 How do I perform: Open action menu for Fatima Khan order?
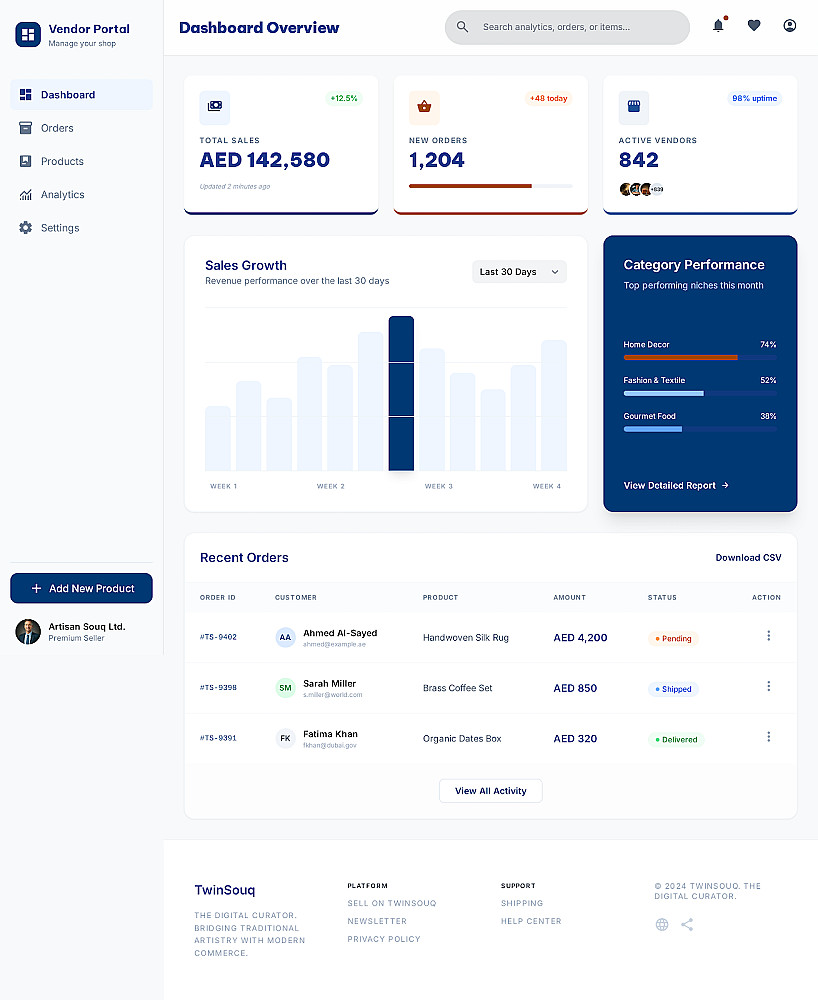pos(768,737)
